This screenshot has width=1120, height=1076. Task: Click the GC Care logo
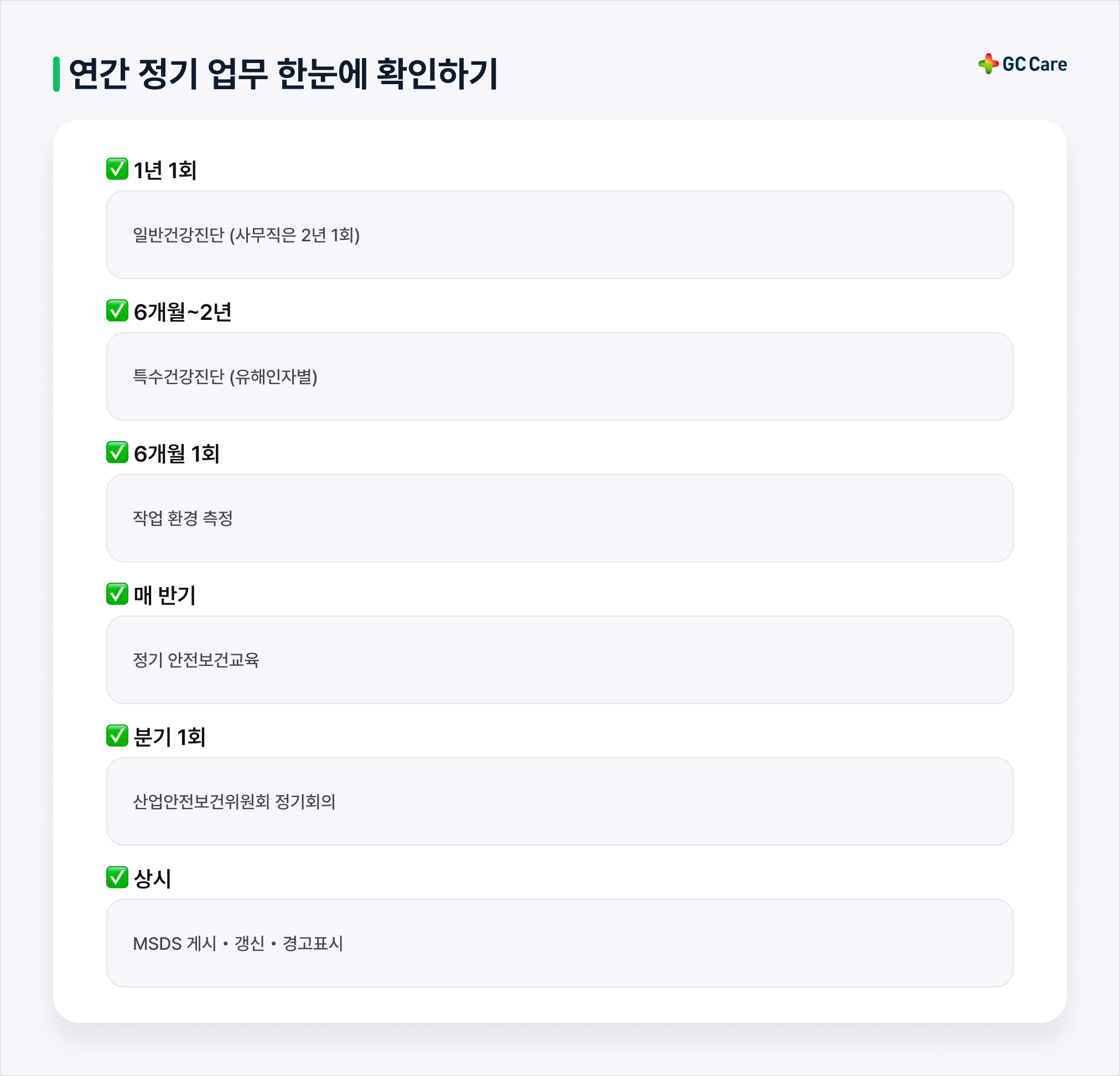click(1022, 64)
